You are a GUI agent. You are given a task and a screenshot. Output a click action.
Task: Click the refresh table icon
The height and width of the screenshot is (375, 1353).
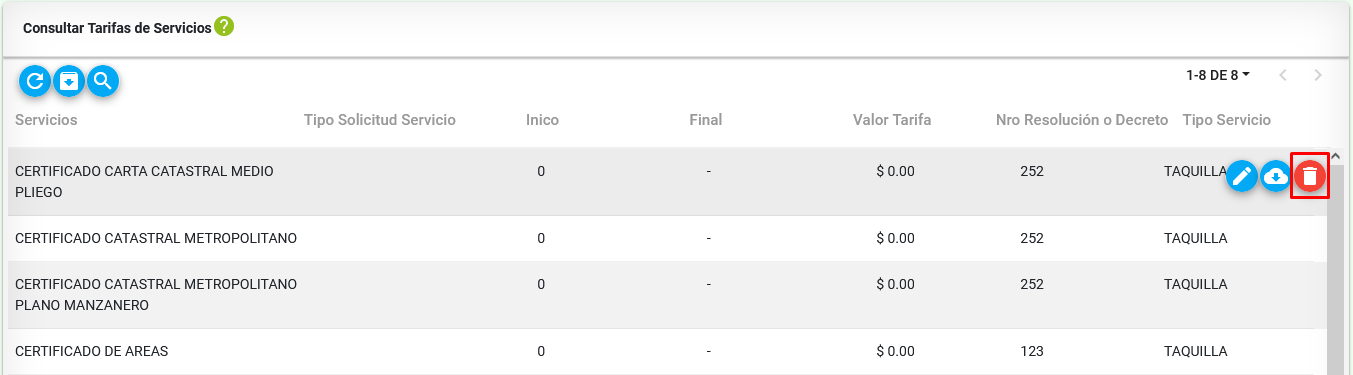tap(35, 81)
